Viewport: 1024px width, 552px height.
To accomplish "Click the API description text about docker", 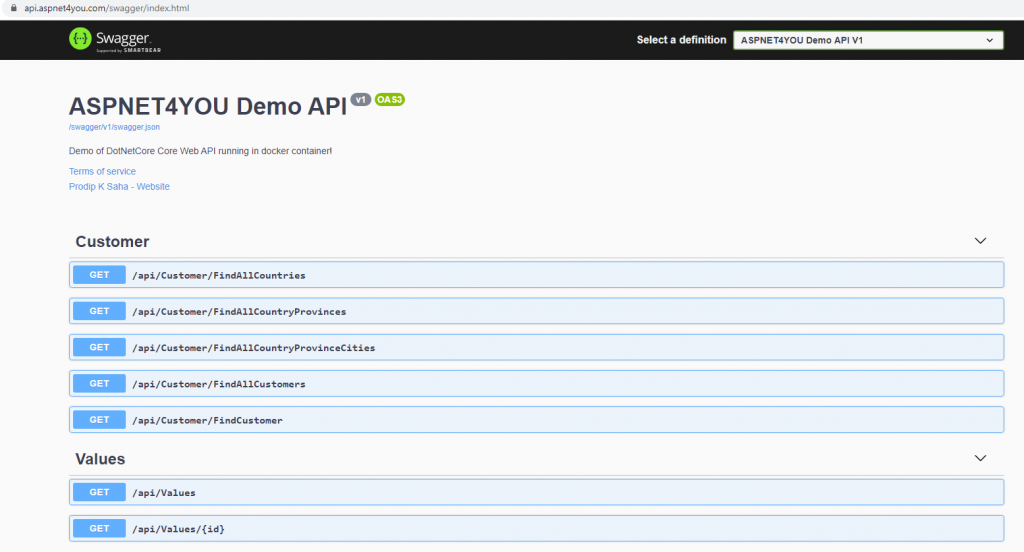I will 200,151.
